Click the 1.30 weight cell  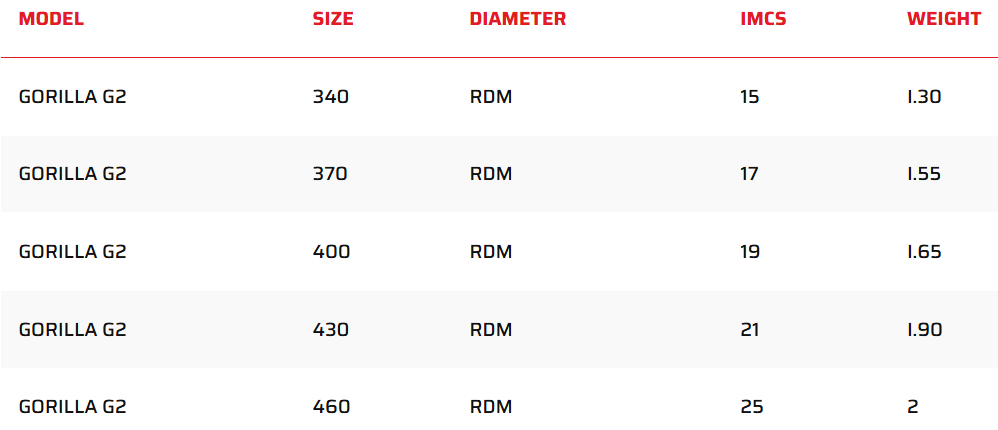pyautogui.click(x=924, y=97)
